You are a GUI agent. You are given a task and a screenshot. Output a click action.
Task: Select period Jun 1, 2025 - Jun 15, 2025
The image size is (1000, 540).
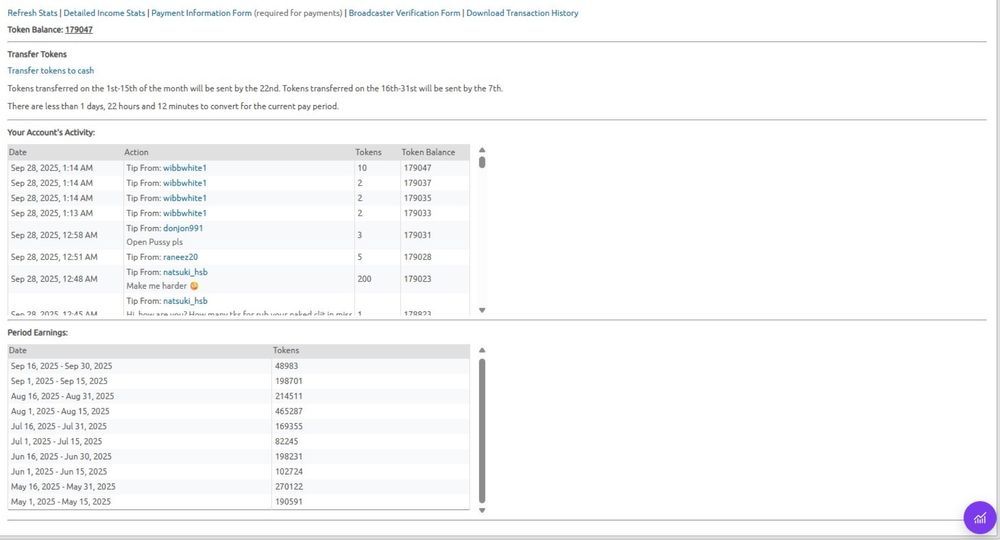59,472
